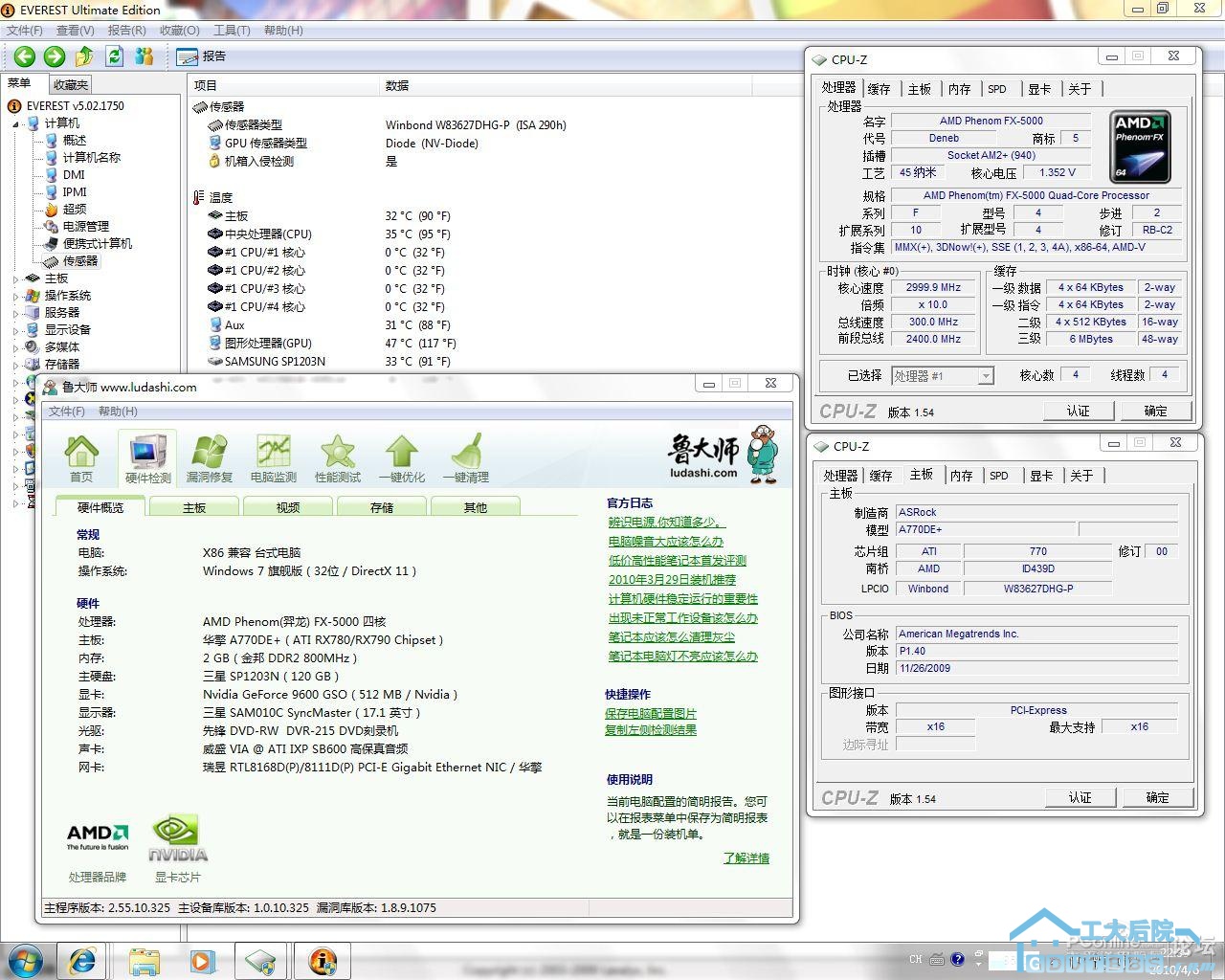Open 查看(V) menu in EVEREST
Image resolution: width=1225 pixels, height=980 pixels.
(x=76, y=31)
